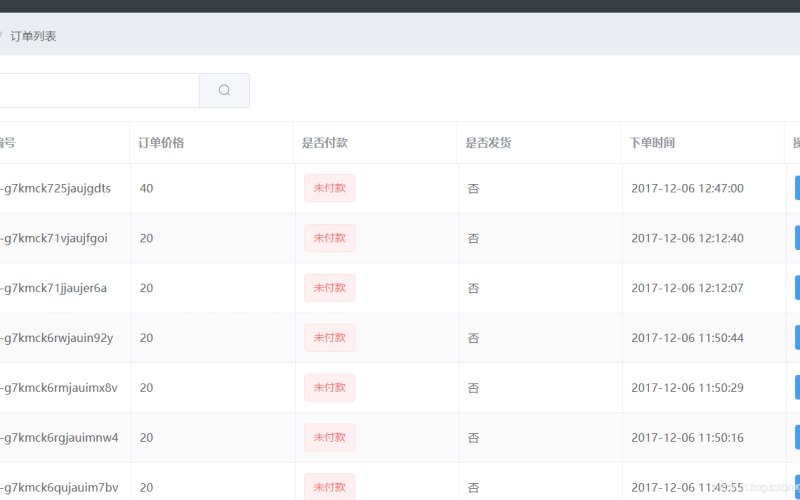The width and height of the screenshot is (800, 500).
Task: Click timestamp 2017-12-06 12:12:07
Action: pyautogui.click(x=687, y=288)
